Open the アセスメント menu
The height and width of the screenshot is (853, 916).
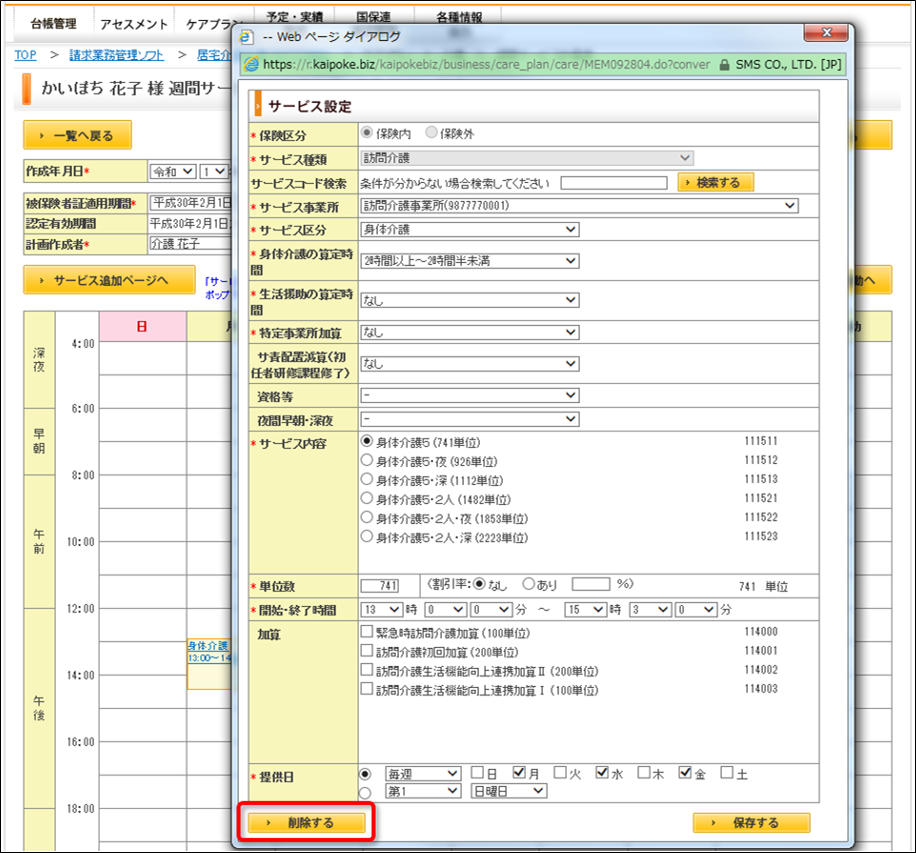pyautogui.click(x=134, y=24)
